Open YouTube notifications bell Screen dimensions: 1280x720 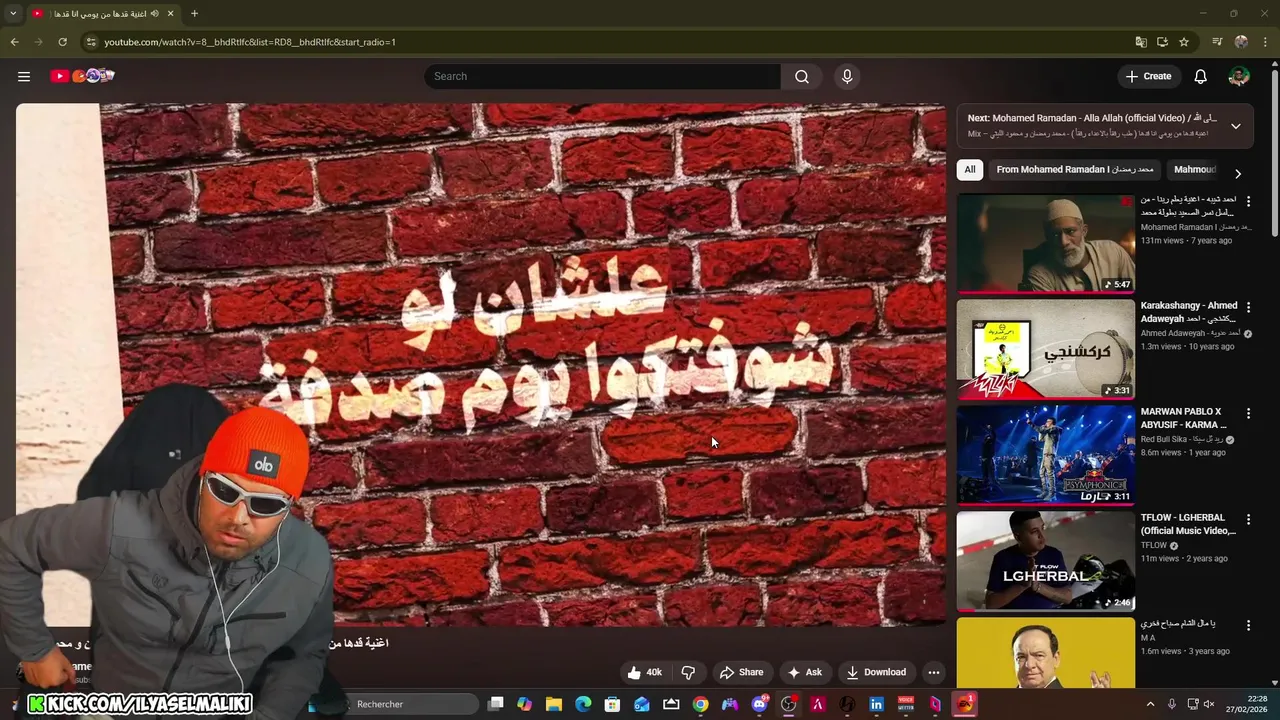(x=1201, y=76)
